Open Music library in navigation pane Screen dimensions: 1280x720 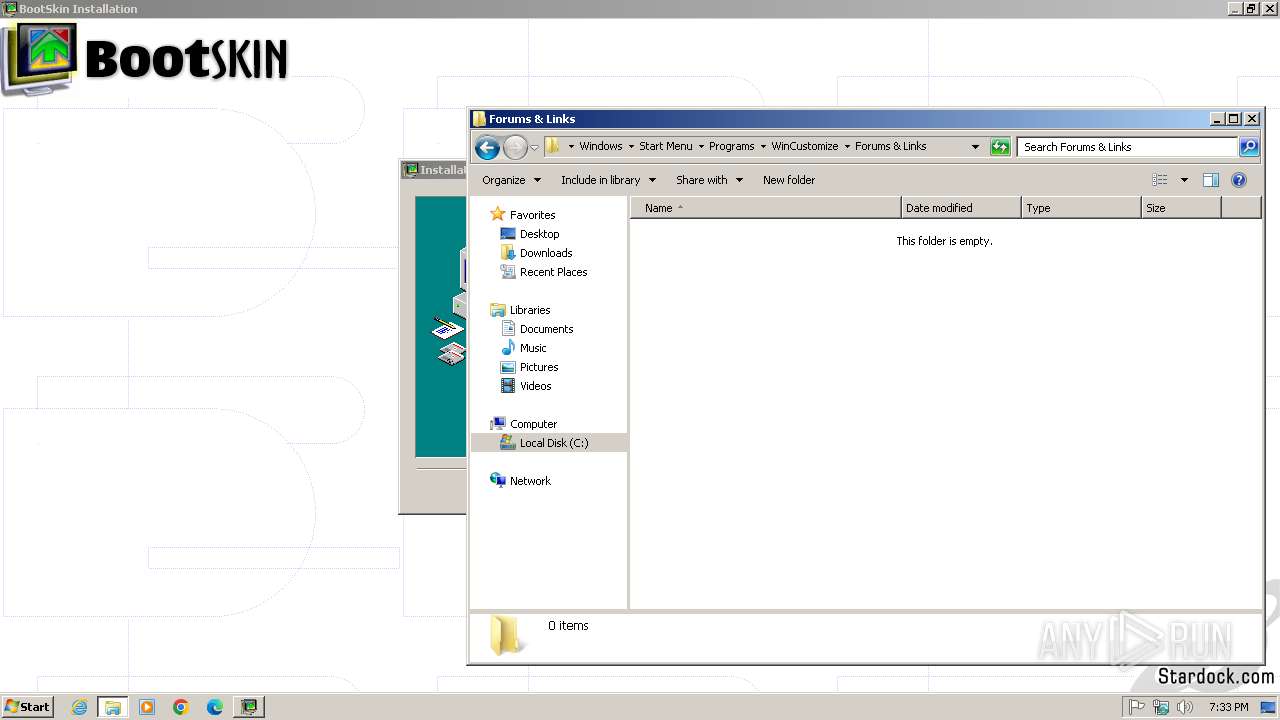(533, 348)
